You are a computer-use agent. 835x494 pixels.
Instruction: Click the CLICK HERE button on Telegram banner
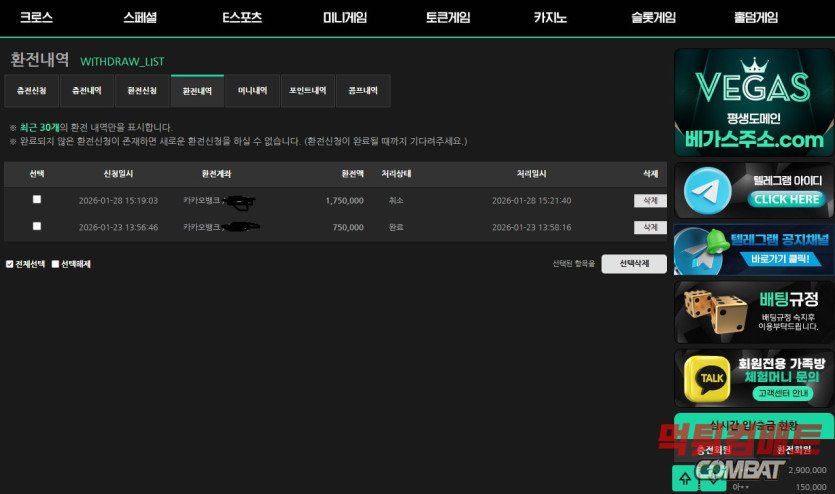pos(787,199)
